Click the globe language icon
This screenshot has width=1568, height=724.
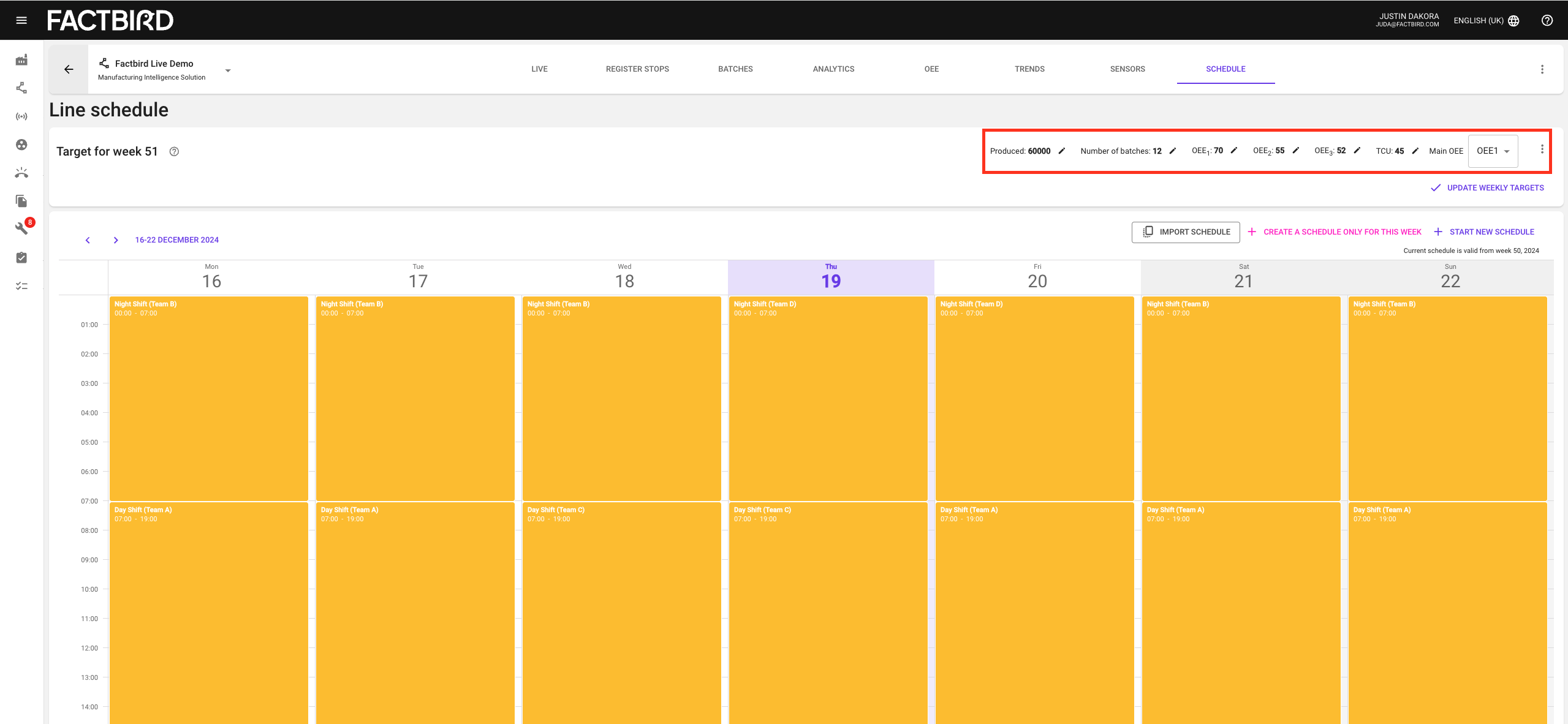1513,21
